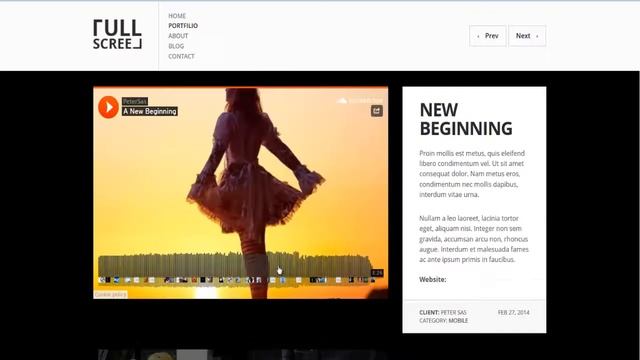
Task: Click the NEW BEGINNING heading
Action: [x=466, y=119]
